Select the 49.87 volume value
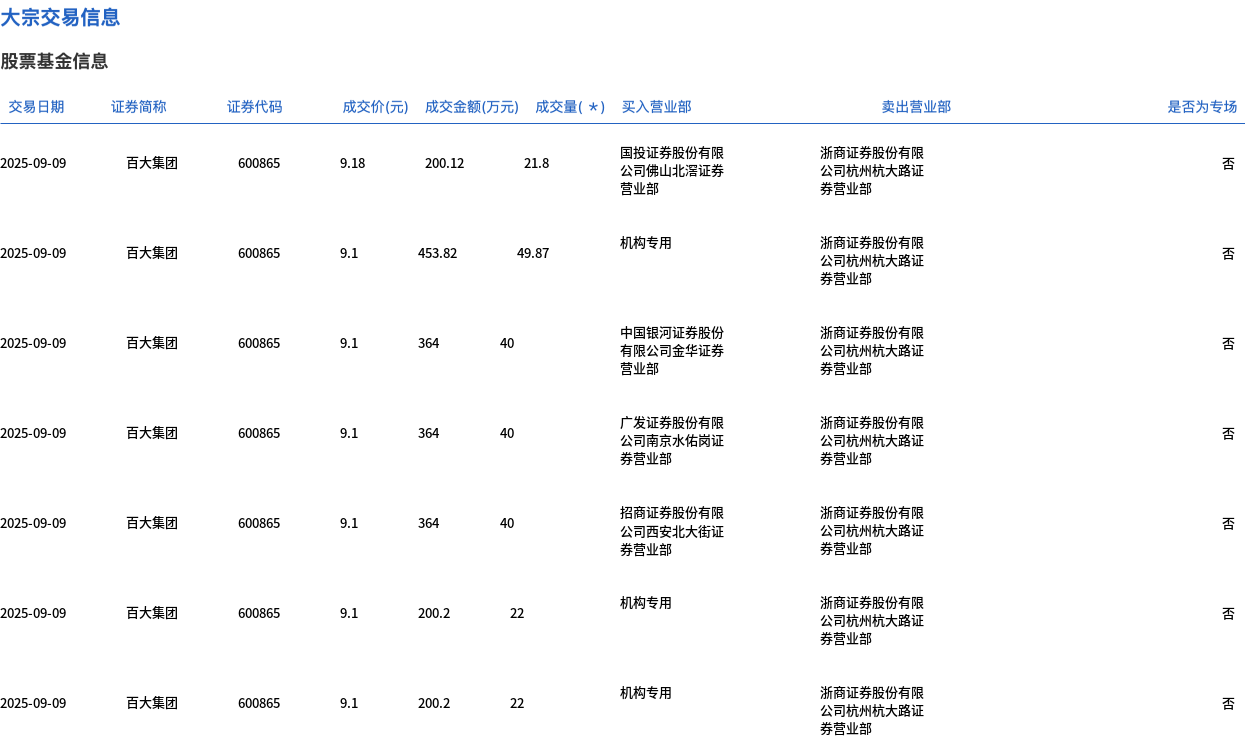The width and height of the screenshot is (1245, 754). 533,253
